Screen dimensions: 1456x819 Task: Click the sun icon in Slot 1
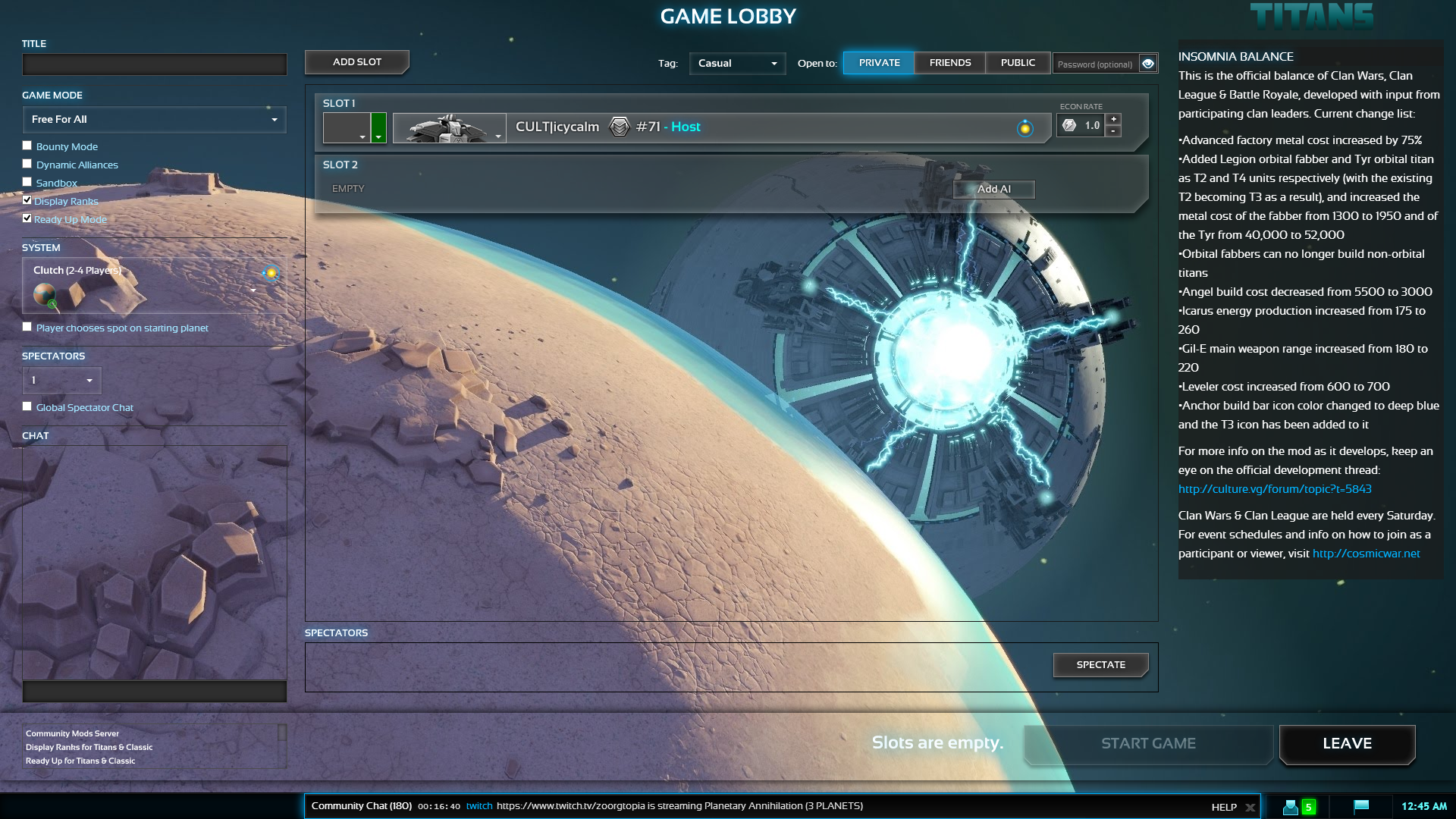point(1025,128)
